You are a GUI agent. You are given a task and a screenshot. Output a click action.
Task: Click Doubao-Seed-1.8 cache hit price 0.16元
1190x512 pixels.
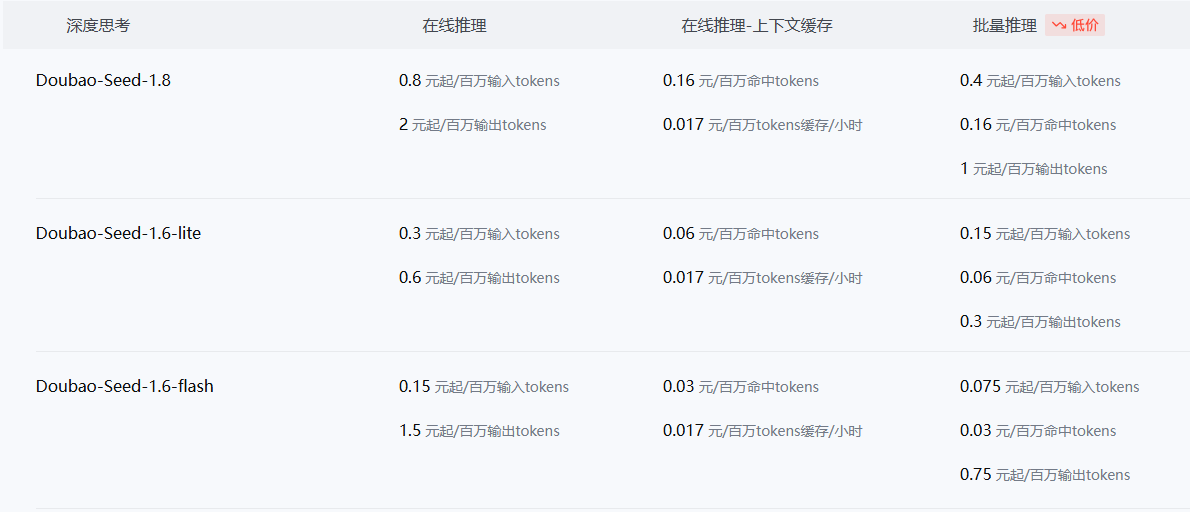[741, 80]
